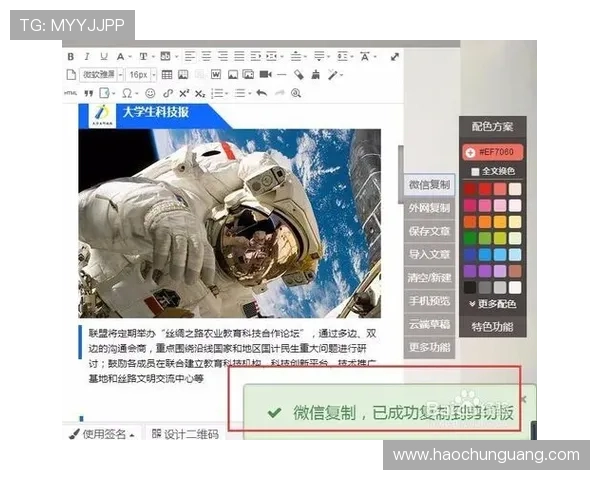Insert a blockquote
This screenshot has height=480, width=600.
coord(89,93)
